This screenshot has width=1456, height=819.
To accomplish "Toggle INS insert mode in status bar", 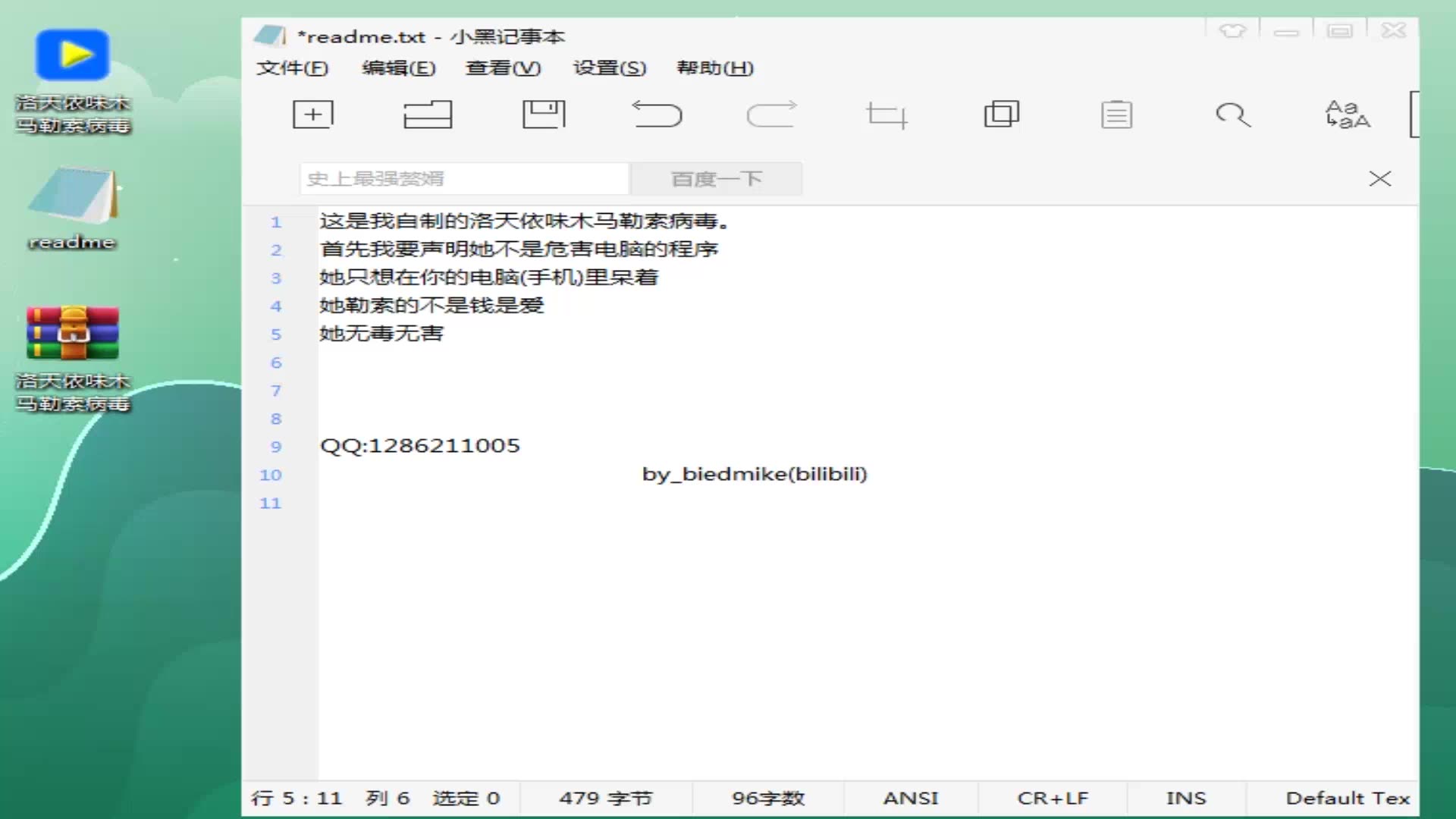I will click(1185, 798).
